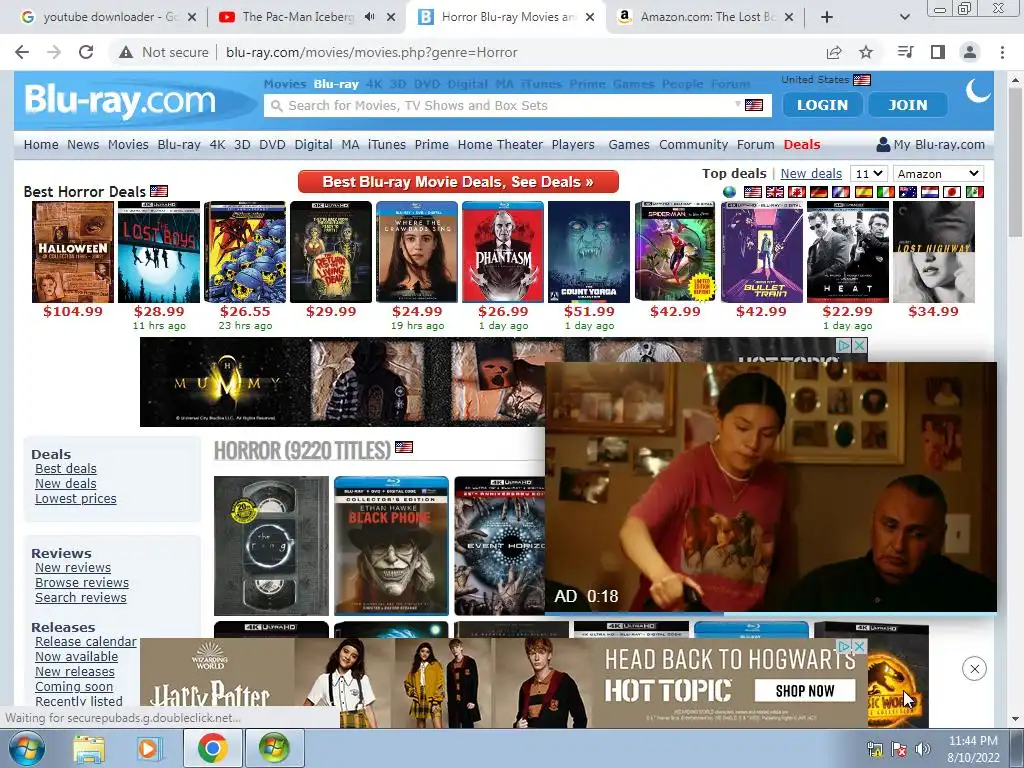The image size is (1024, 768).
Task: Share this page via the share icon
Action: (834, 52)
